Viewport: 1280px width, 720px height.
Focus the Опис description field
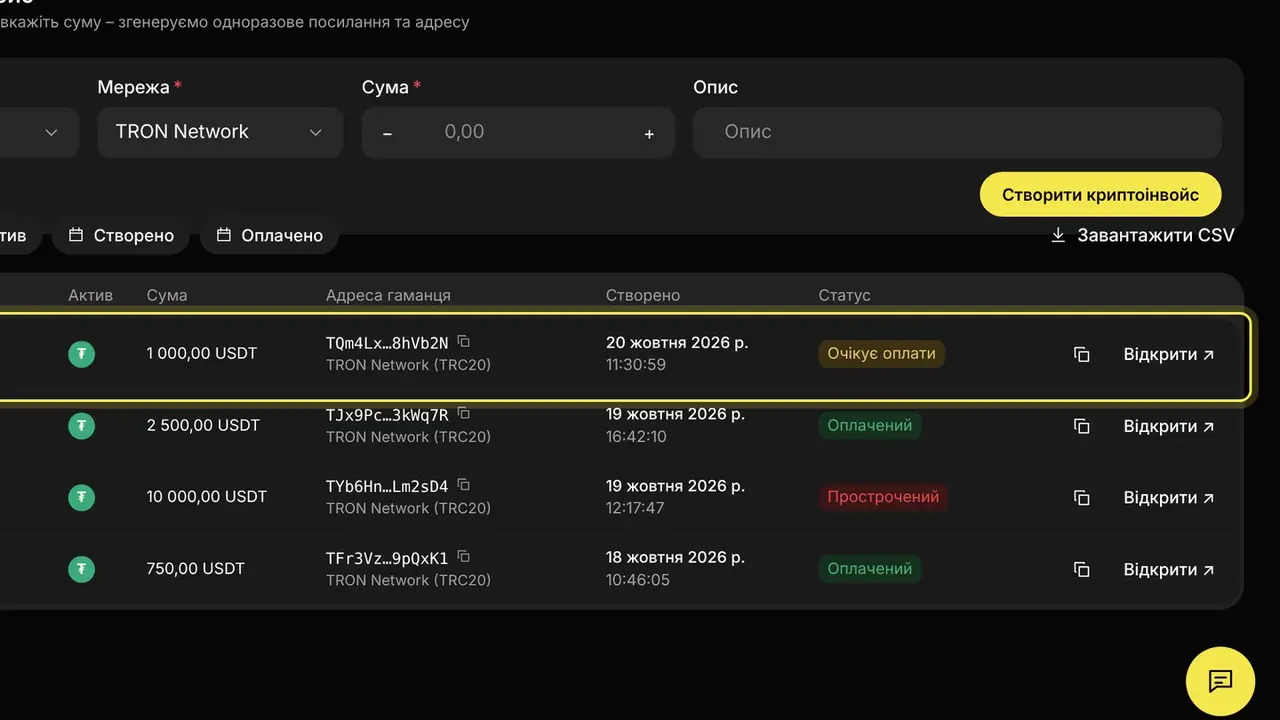point(957,132)
